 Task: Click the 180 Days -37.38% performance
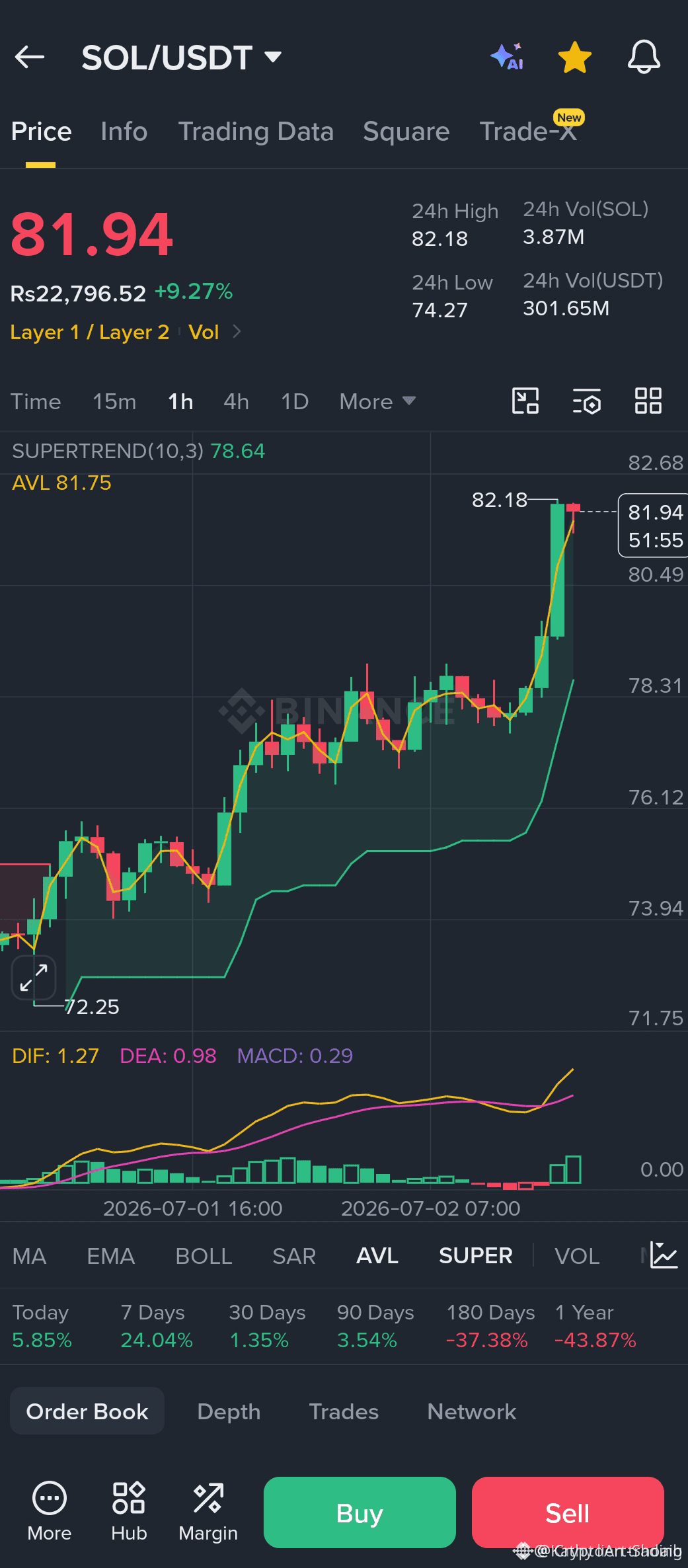490,1326
